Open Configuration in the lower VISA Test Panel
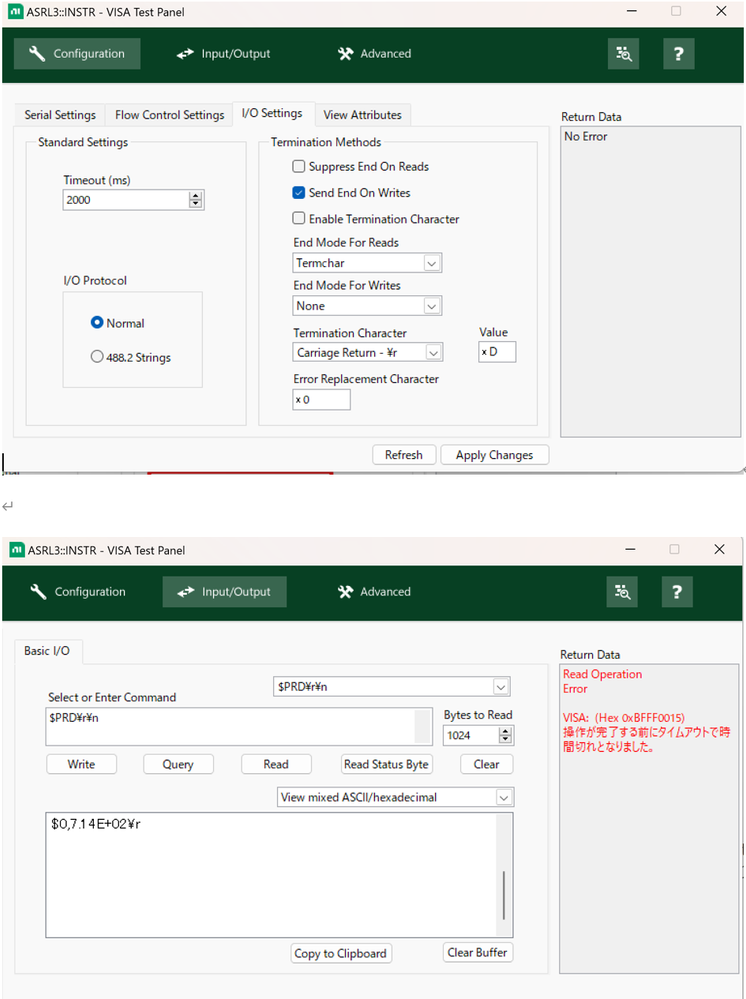746x999 pixels. click(x=78, y=592)
